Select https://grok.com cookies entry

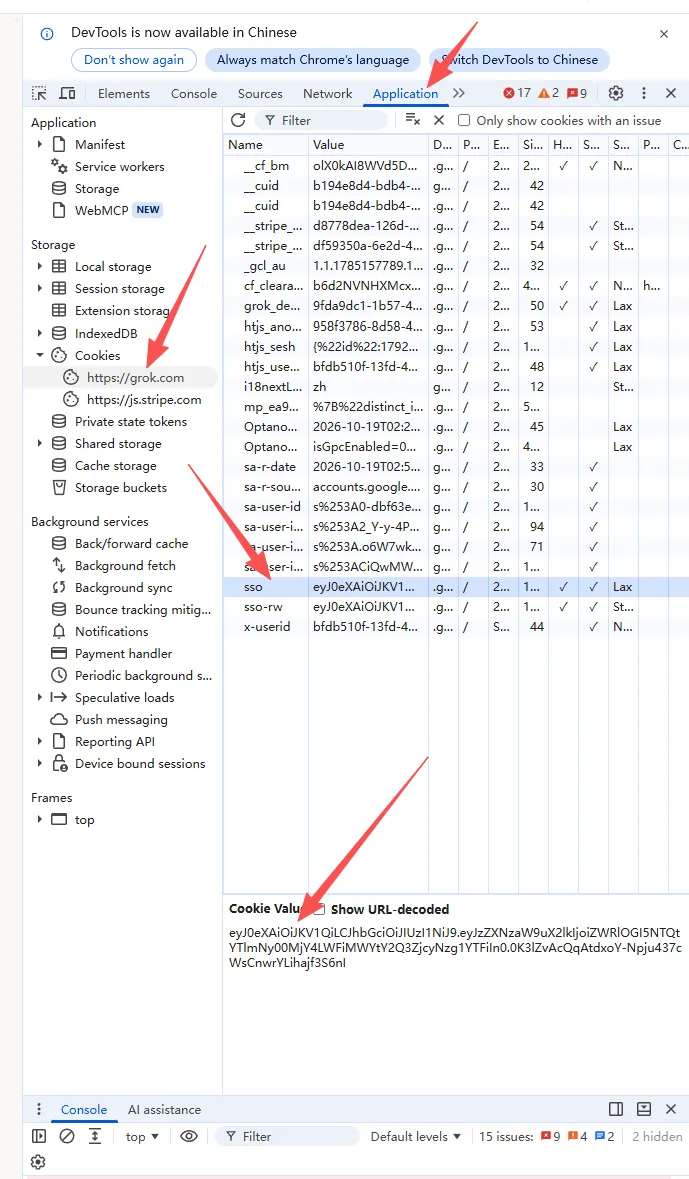(135, 377)
